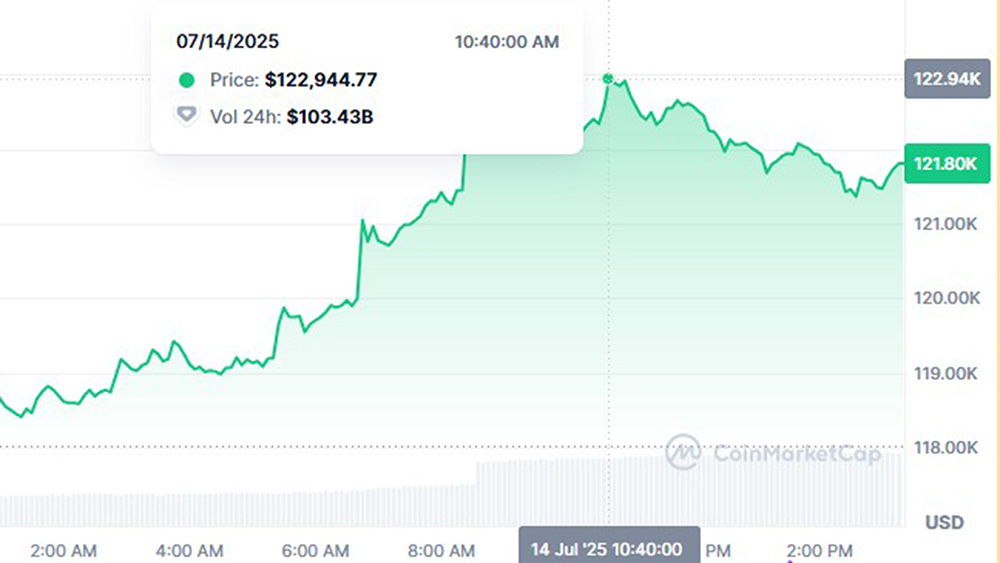Click the 118.00K price axis label
This screenshot has width=1000, height=563.
946,448
